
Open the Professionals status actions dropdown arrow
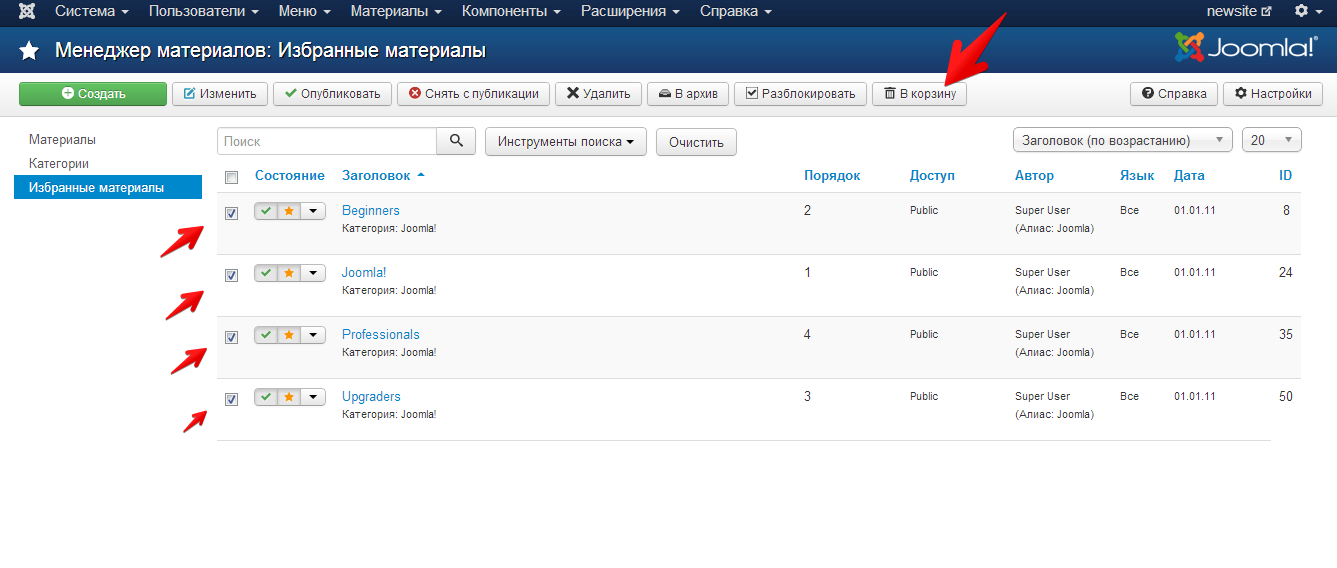click(x=313, y=335)
